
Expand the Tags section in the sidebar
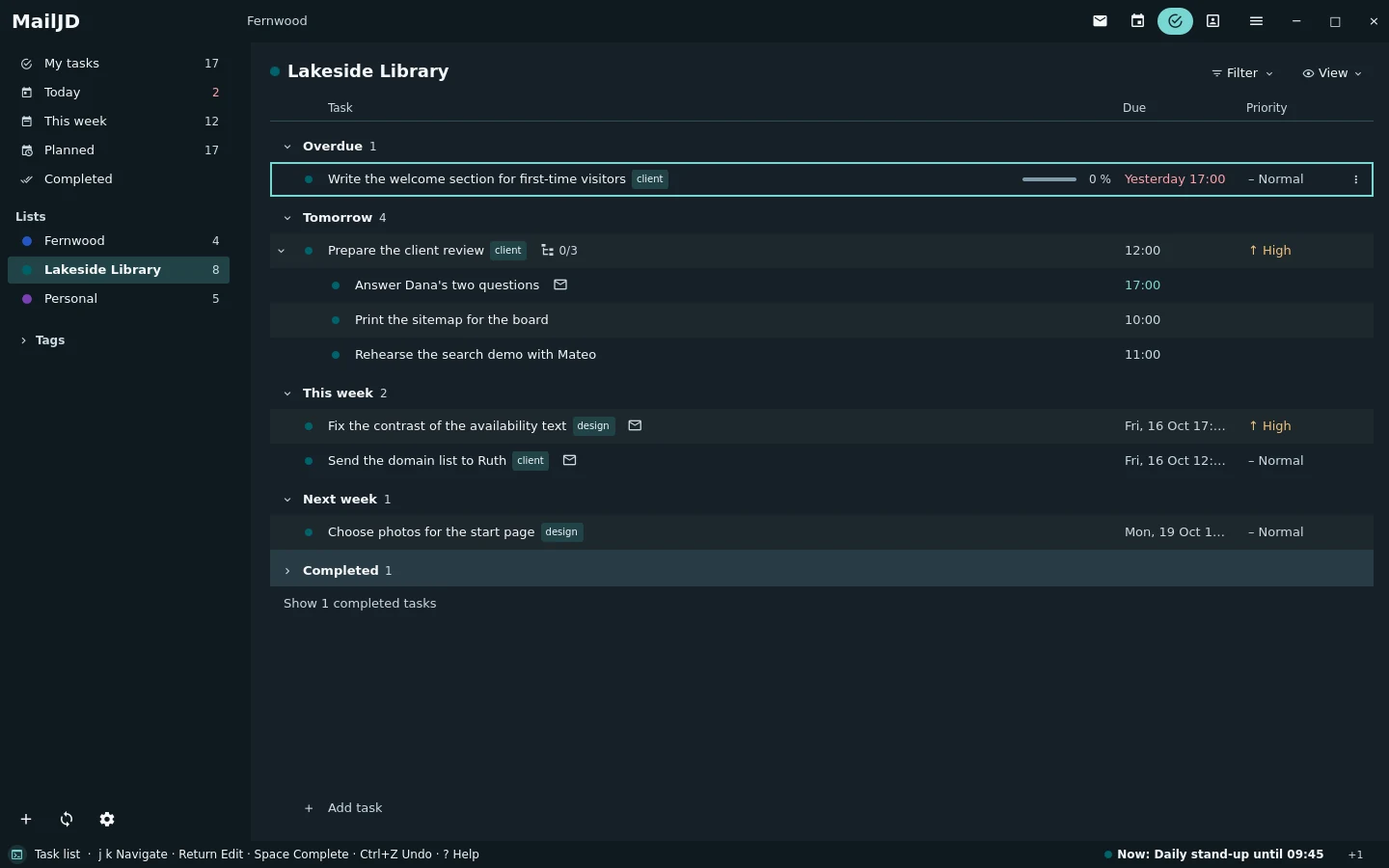[x=23, y=340]
